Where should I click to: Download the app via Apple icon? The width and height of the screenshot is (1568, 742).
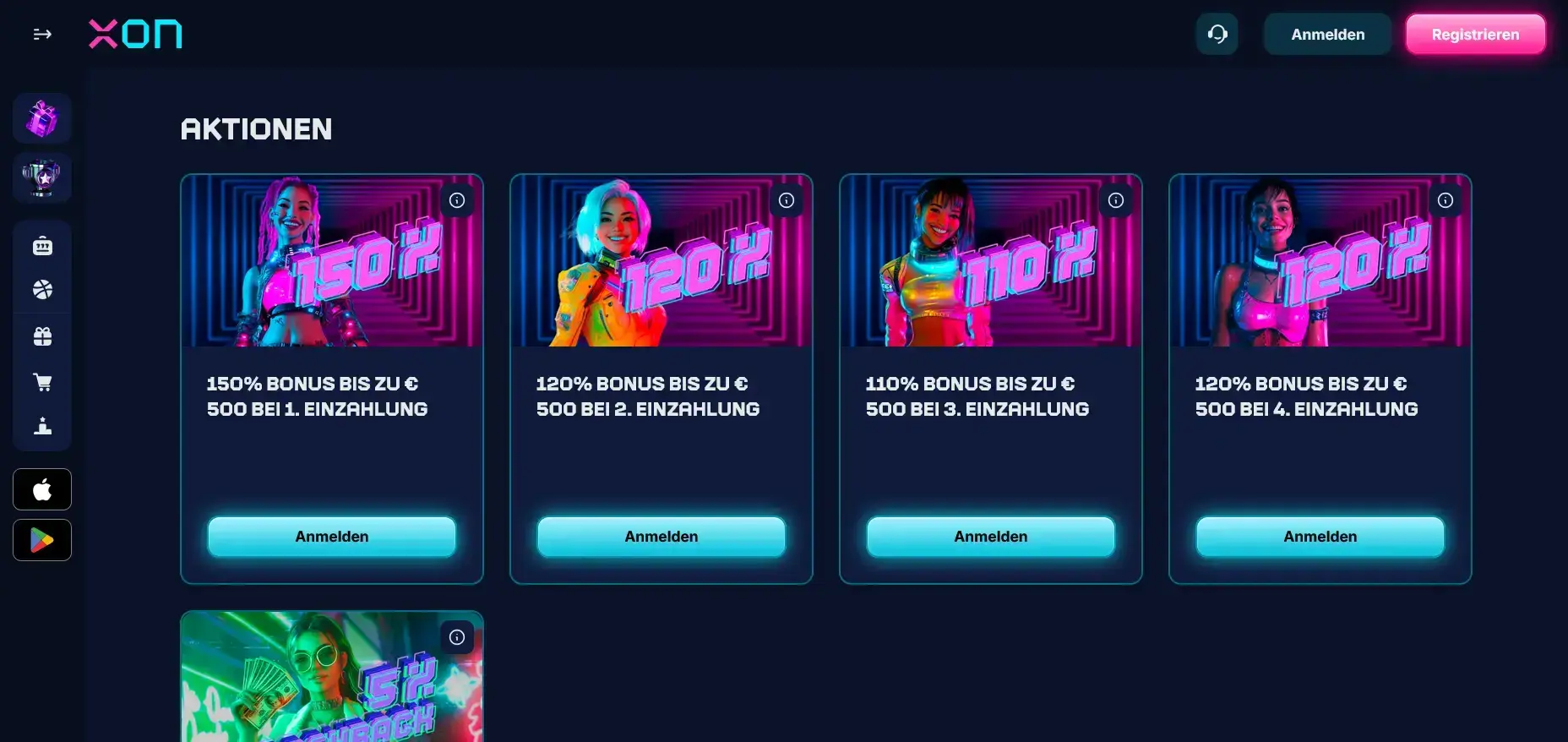pos(42,489)
